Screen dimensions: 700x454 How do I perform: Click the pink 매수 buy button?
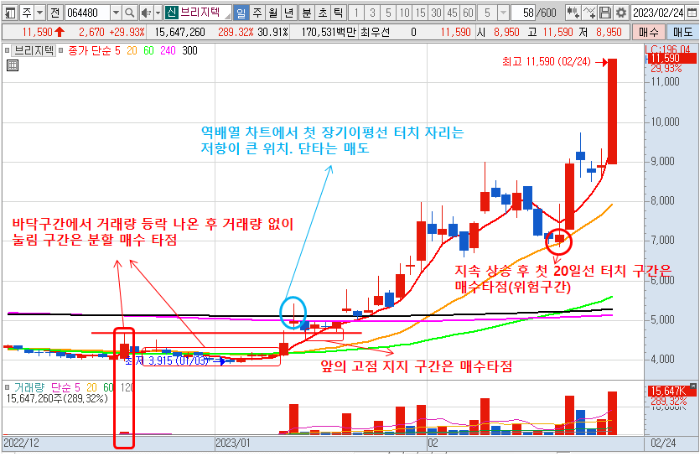648,32
